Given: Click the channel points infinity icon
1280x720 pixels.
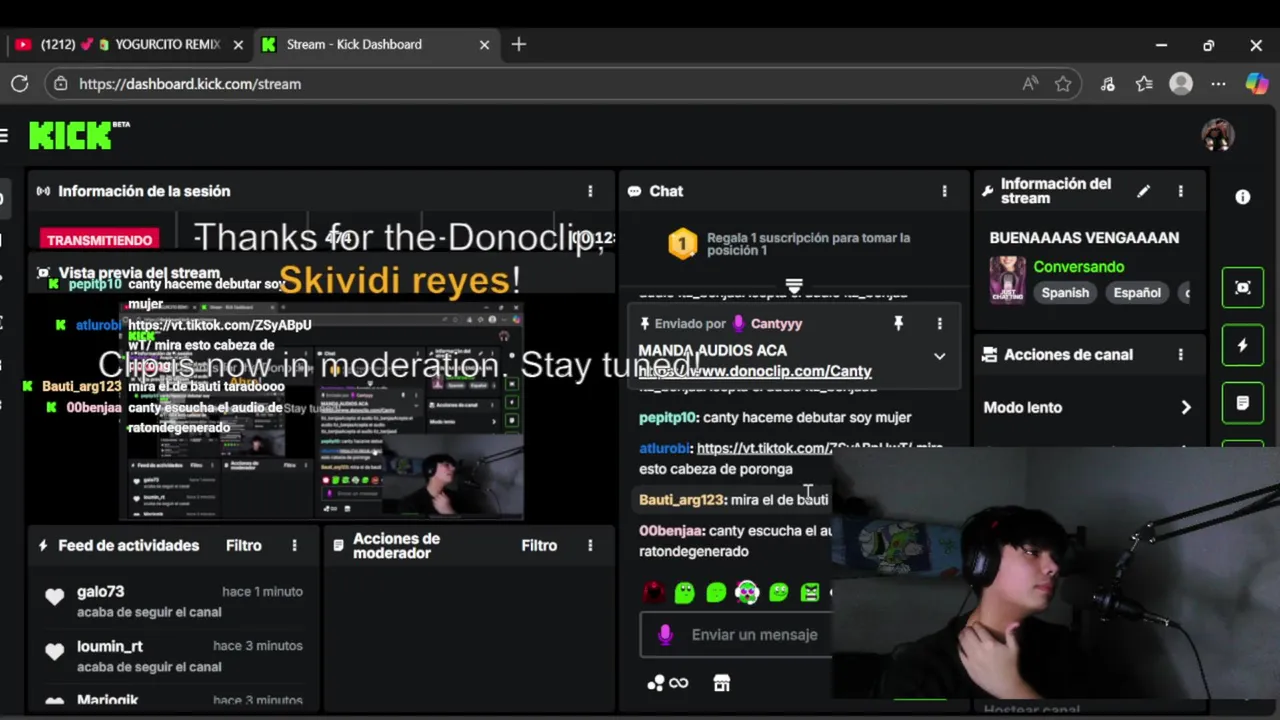Looking at the screenshot, I should point(668,683).
